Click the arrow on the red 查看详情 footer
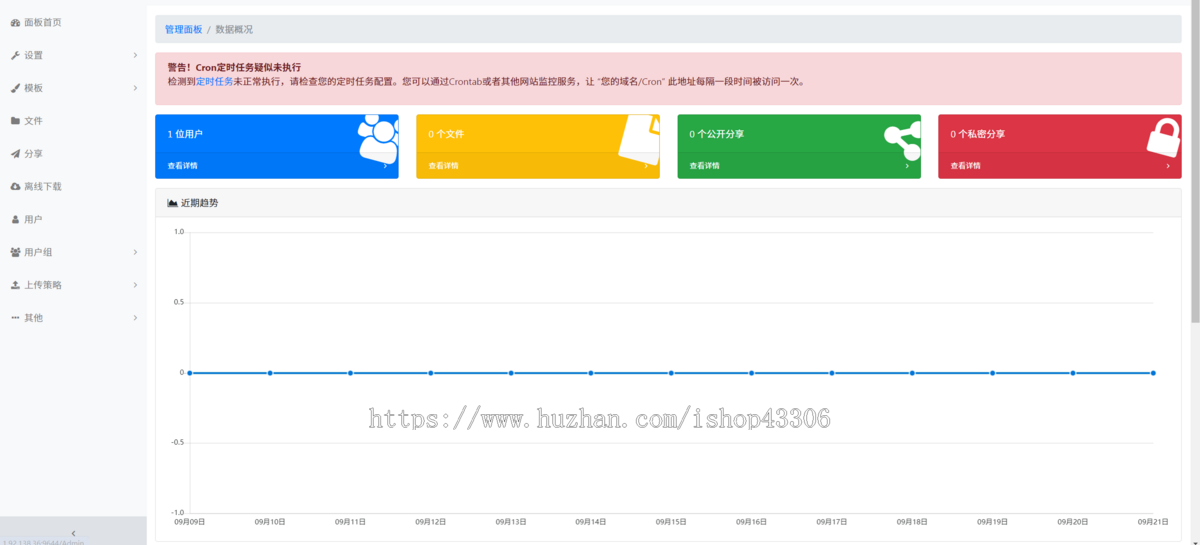The image size is (1200, 545). click(1168, 166)
